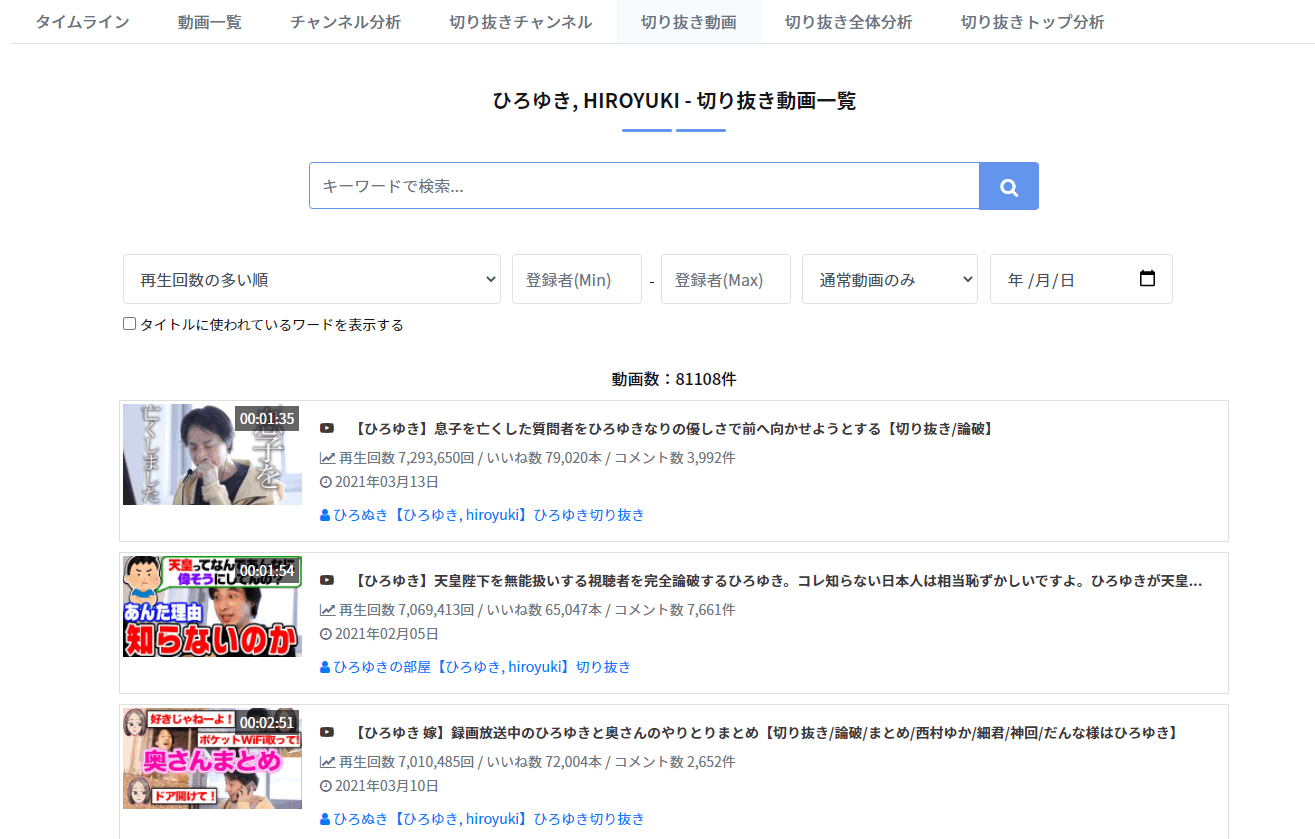The height and width of the screenshot is (839, 1315).
Task: Click the text いいね数 65,047本
Action: pyautogui.click(x=544, y=610)
